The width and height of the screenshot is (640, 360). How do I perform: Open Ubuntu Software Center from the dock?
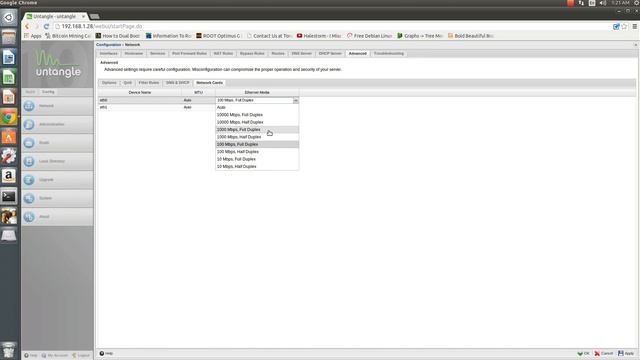(x=9, y=136)
